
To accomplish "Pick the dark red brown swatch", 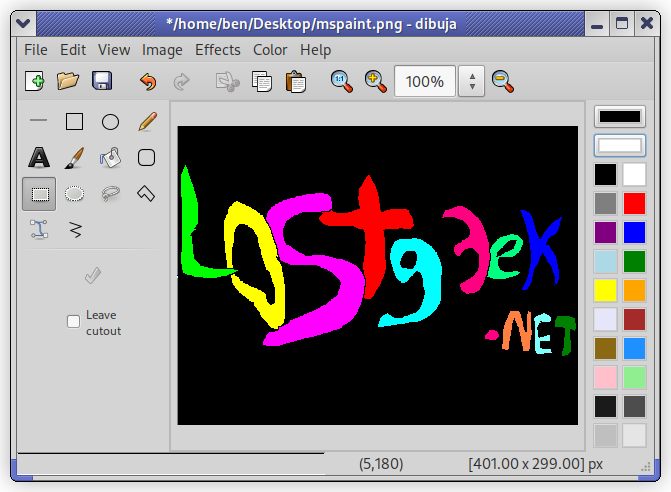I will click(634, 319).
